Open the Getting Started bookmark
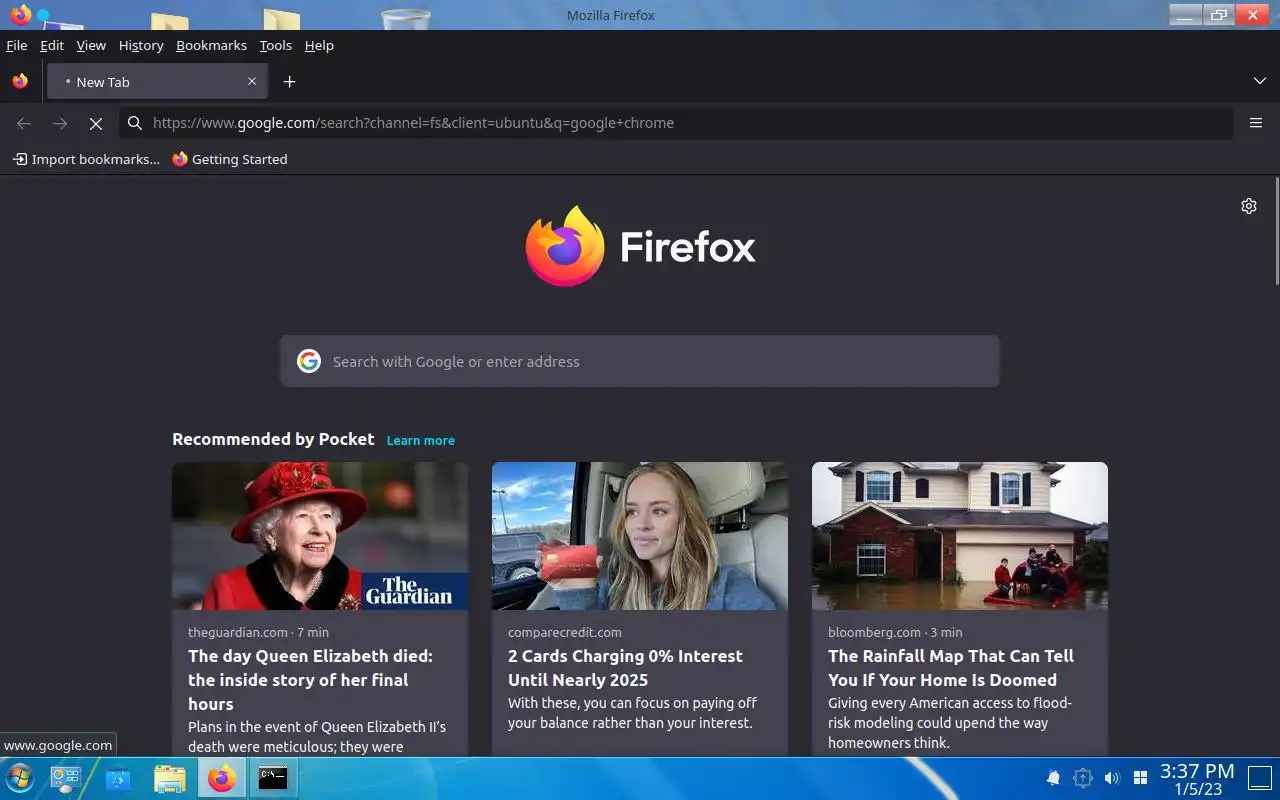 coord(230,159)
